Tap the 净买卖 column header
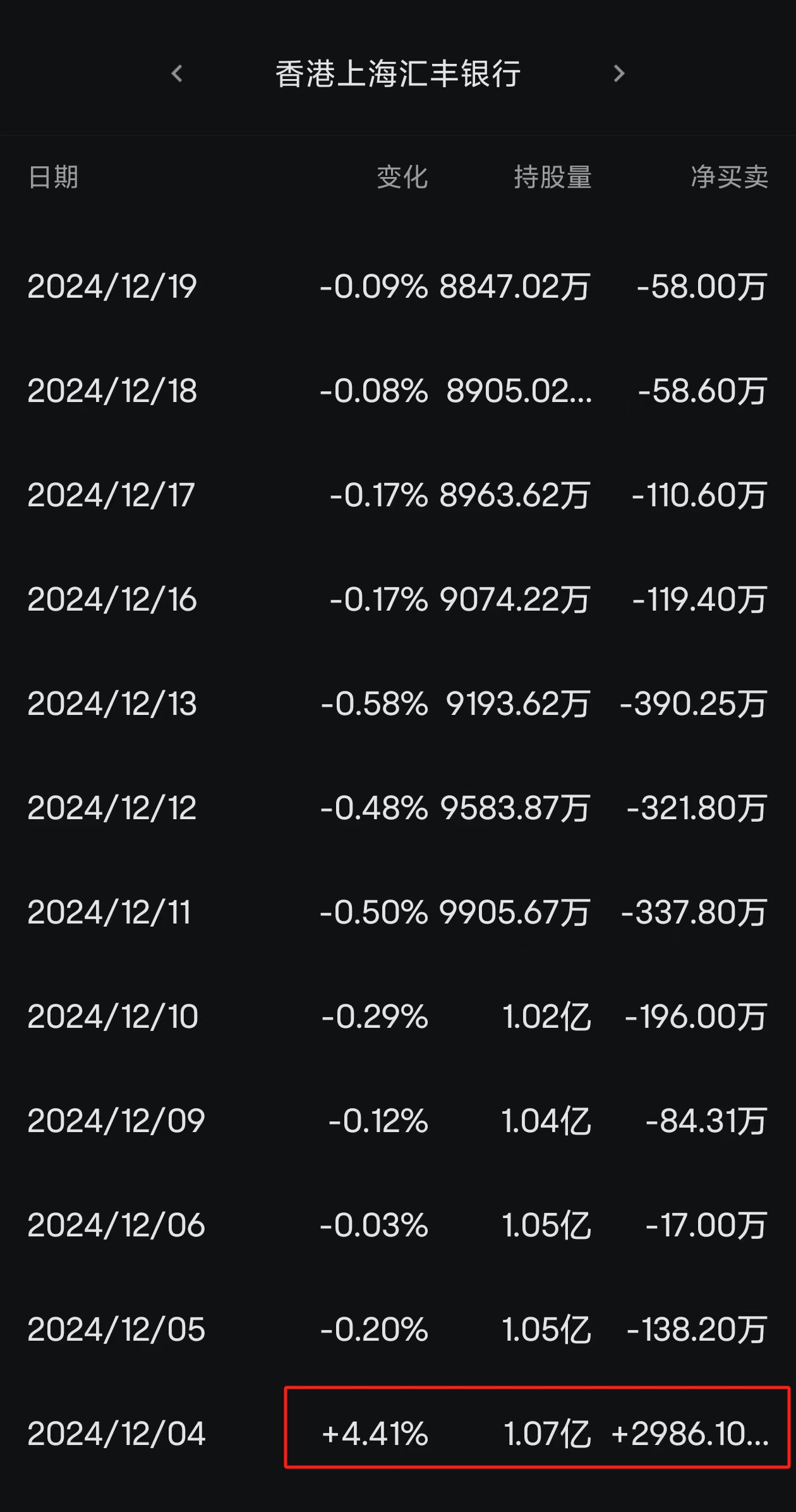This screenshot has height=1512, width=796. coord(730,177)
